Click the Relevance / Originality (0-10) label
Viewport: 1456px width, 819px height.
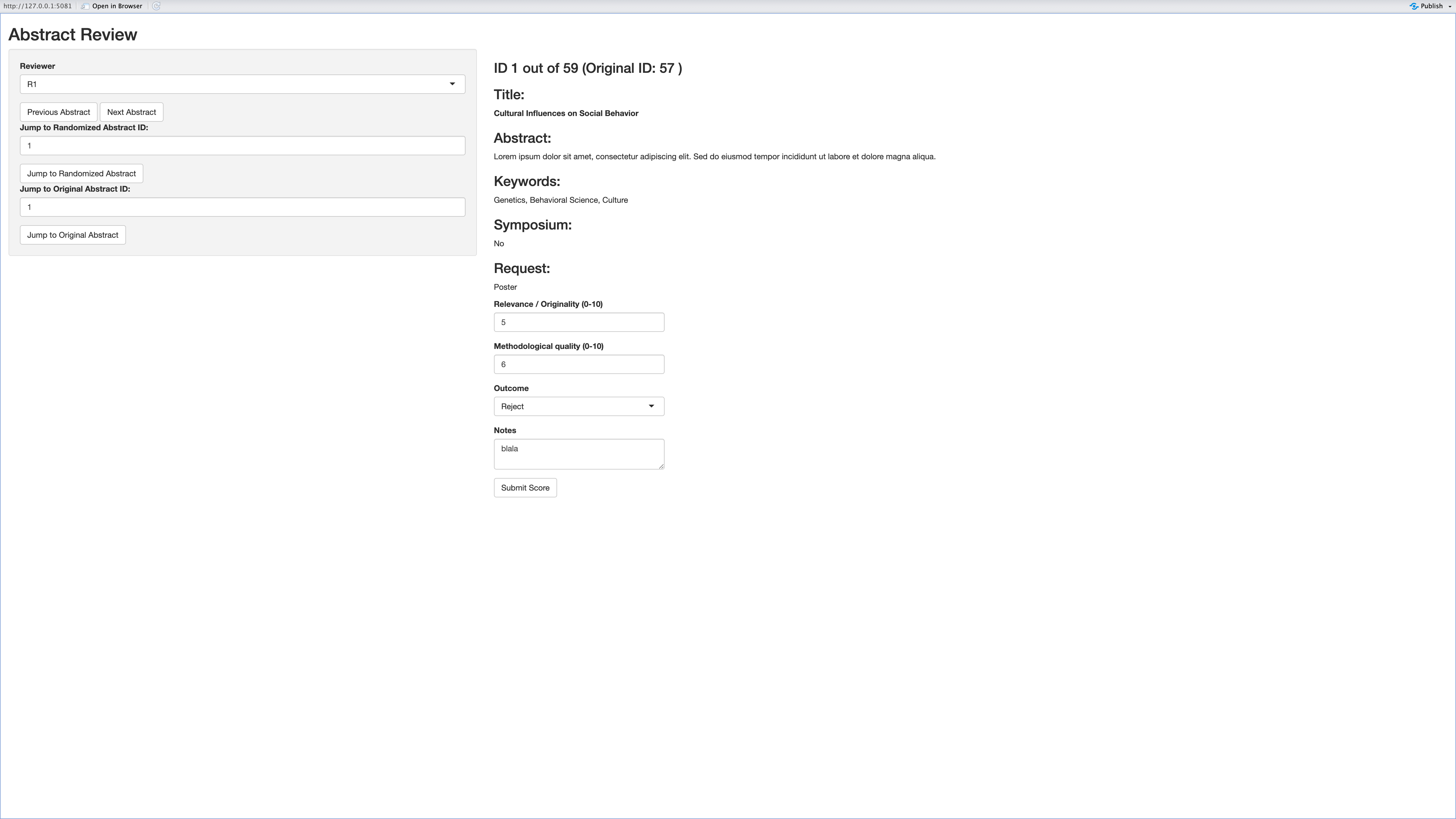tap(548, 304)
